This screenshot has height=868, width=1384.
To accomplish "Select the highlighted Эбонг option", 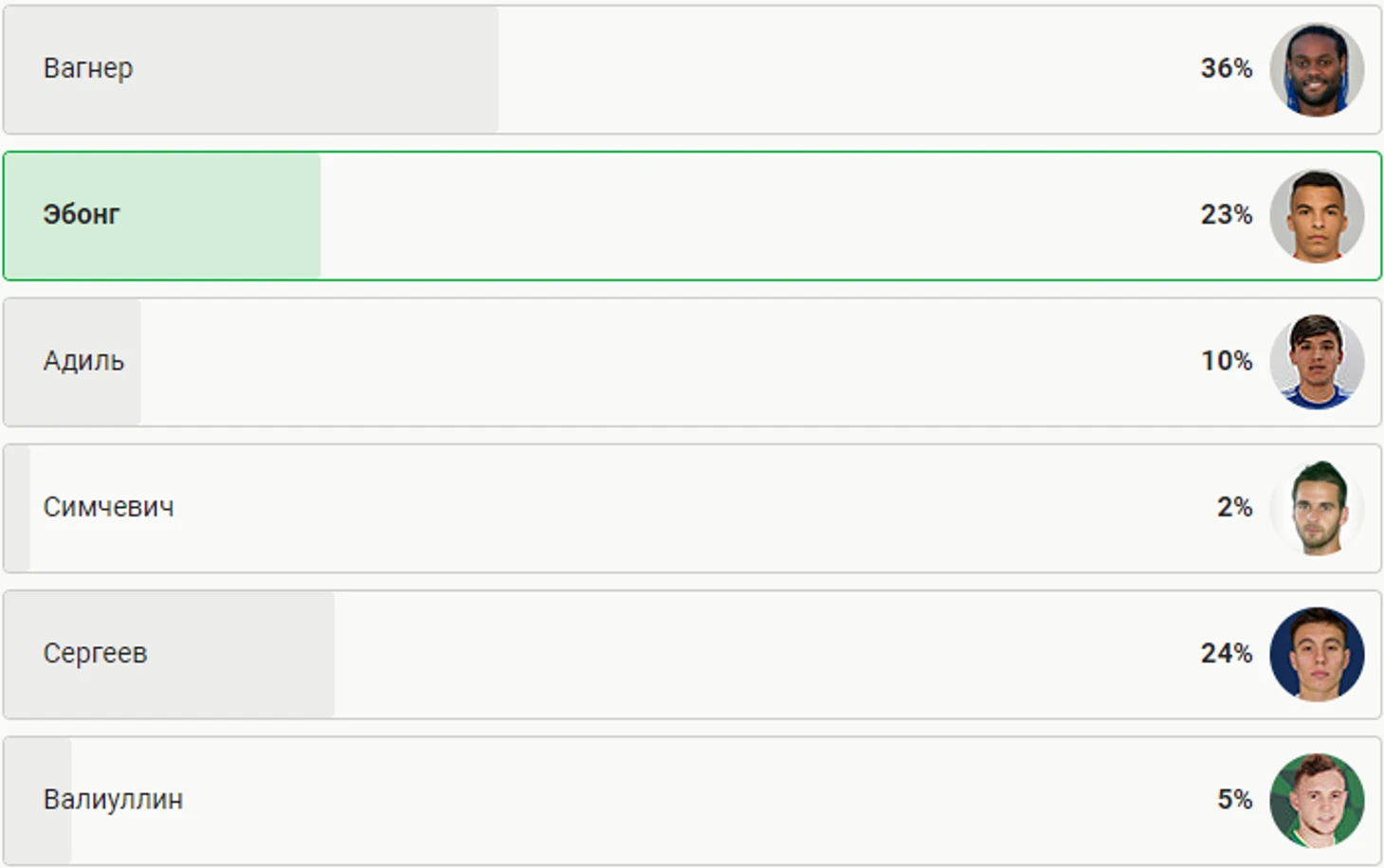I will pos(692,216).
